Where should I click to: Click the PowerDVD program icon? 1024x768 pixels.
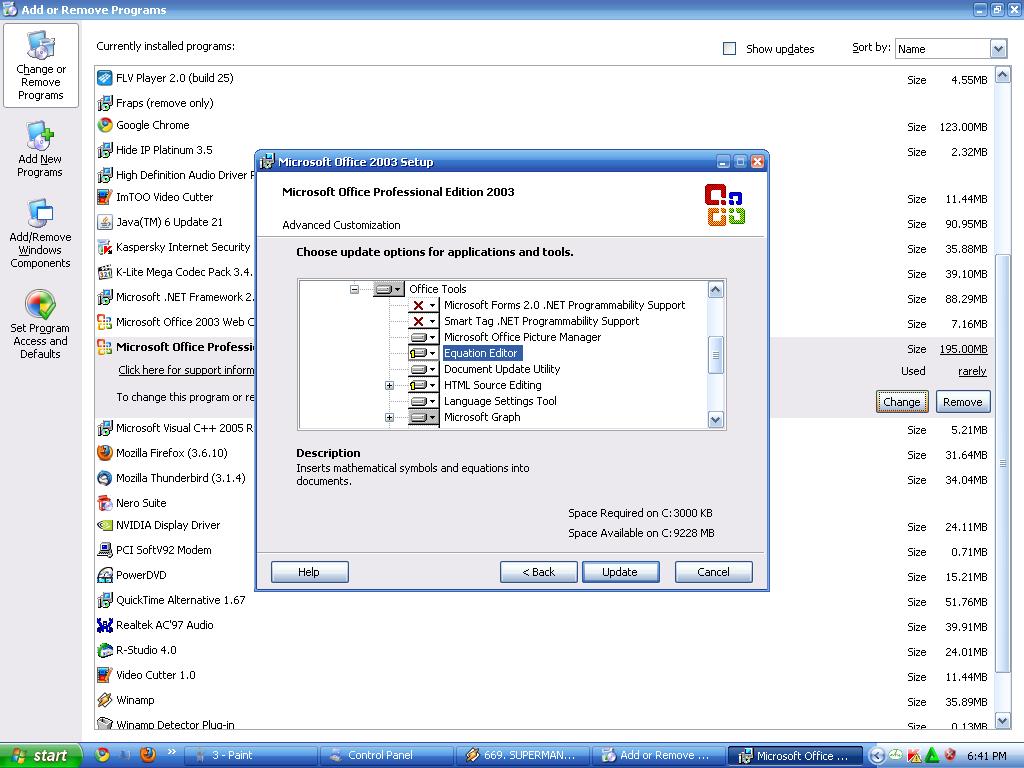[104, 575]
